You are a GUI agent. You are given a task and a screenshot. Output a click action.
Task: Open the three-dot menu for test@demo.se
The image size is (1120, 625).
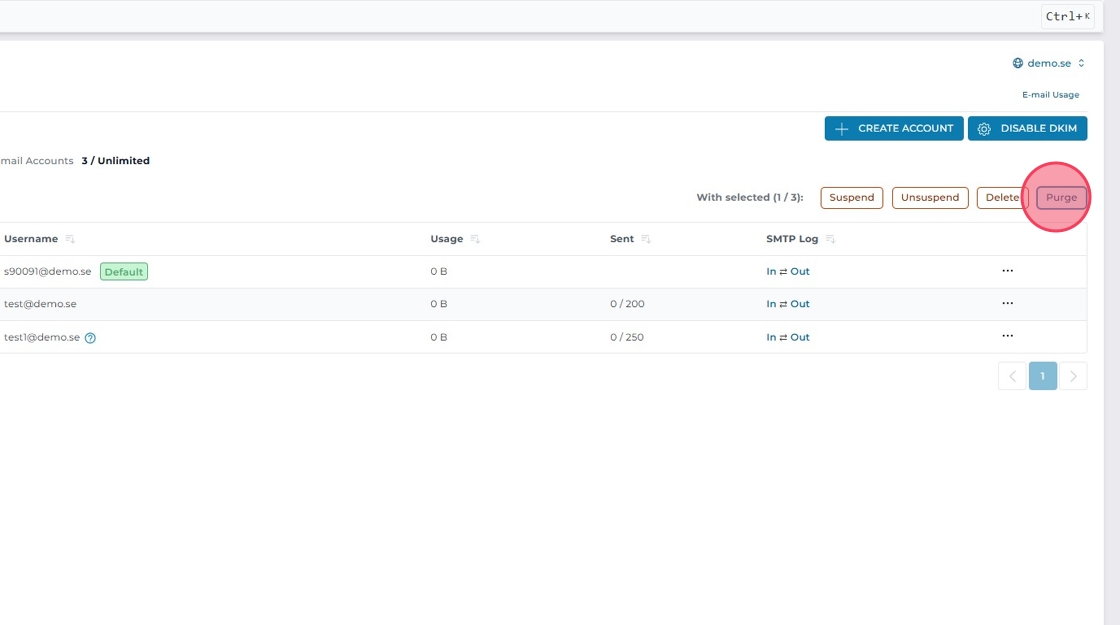point(1007,304)
